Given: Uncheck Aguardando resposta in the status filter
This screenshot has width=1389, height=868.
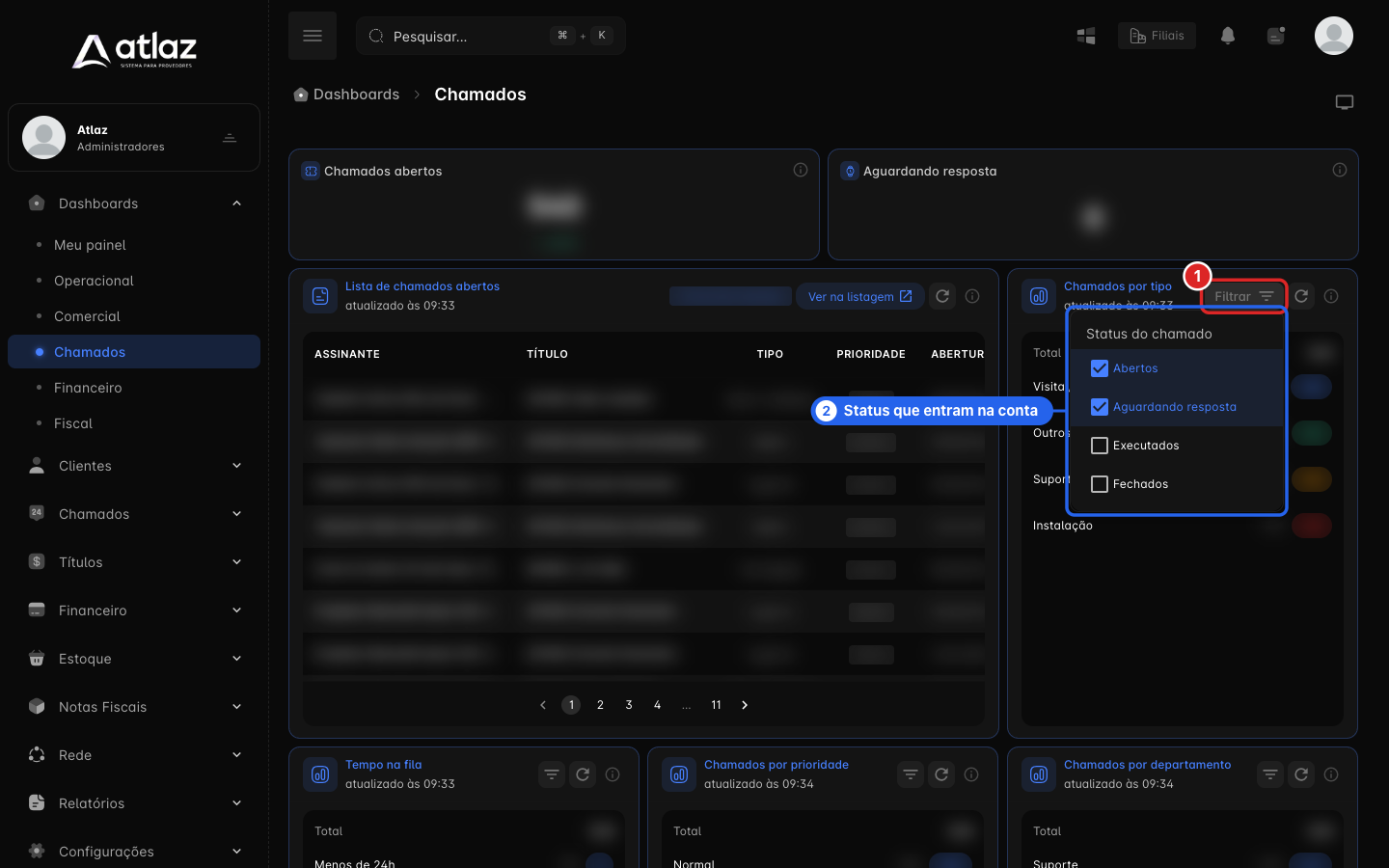Looking at the screenshot, I should [1100, 407].
